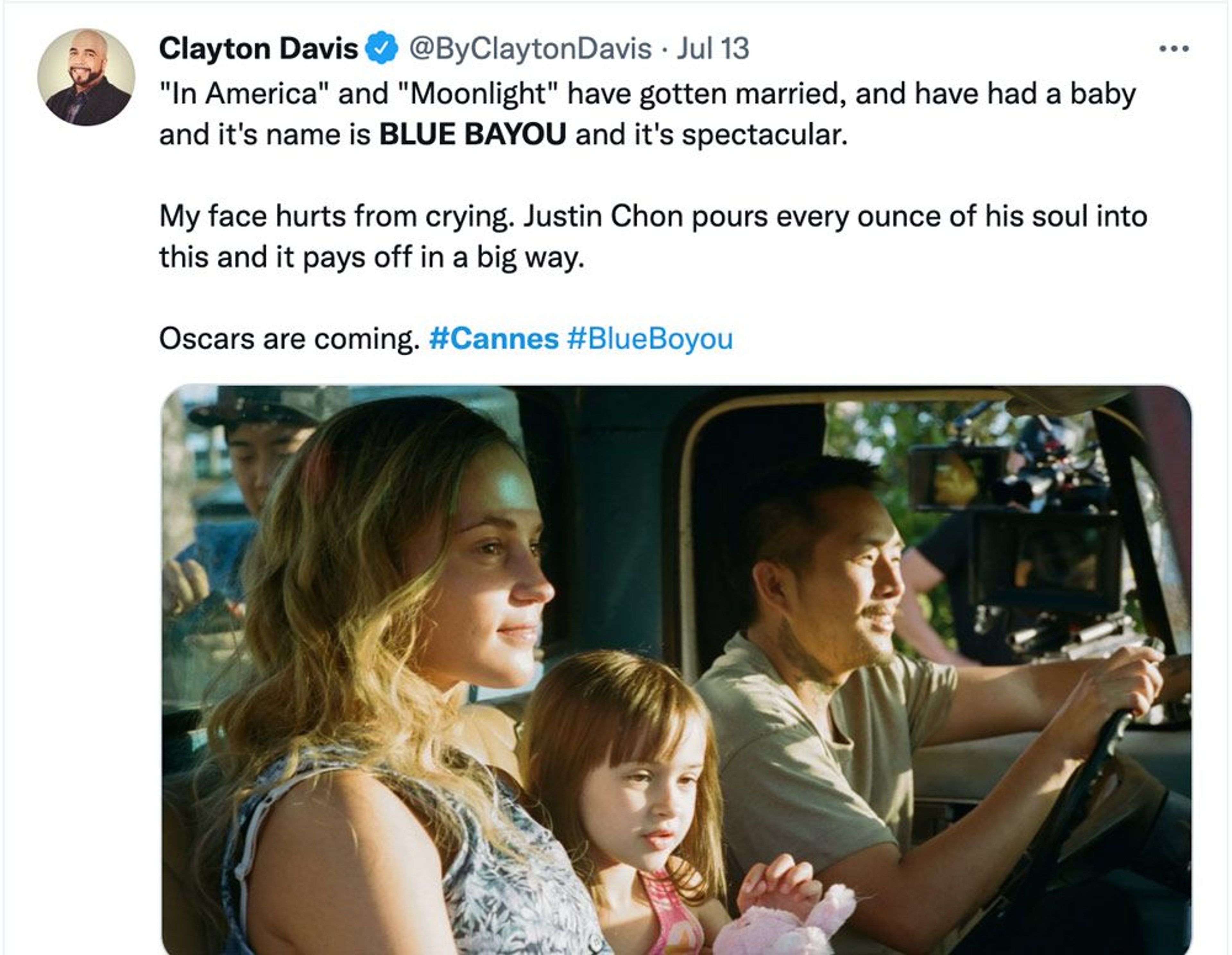
Task: Open Clayton Davis's profile avatar
Action: tap(86, 77)
